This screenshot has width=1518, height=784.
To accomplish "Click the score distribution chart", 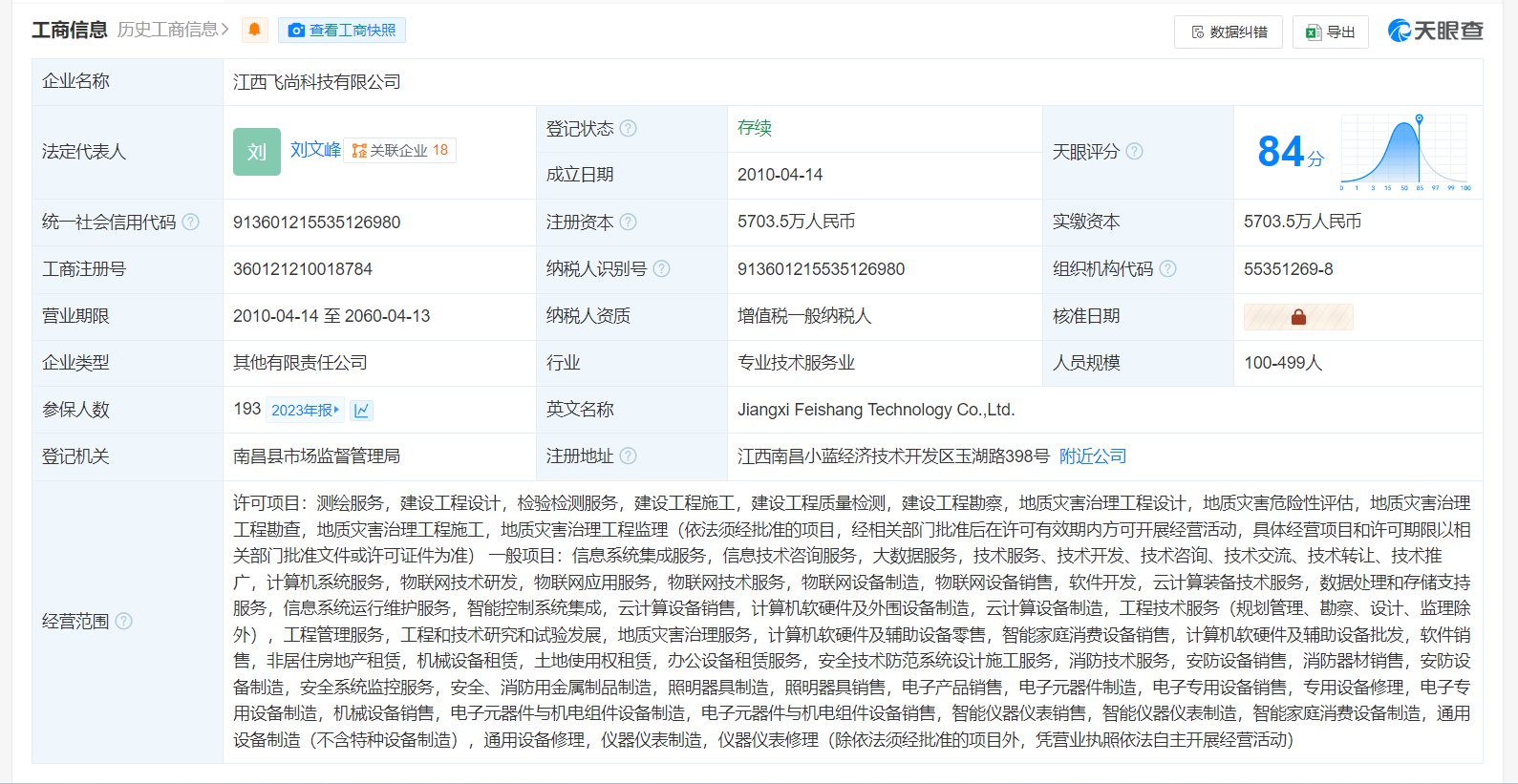I will (1404, 153).
